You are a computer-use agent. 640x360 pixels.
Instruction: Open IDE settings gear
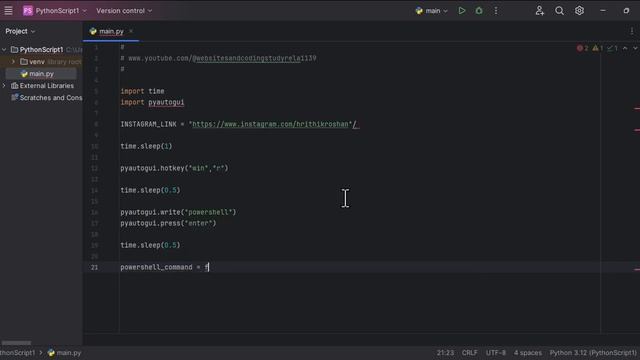[x=579, y=11]
